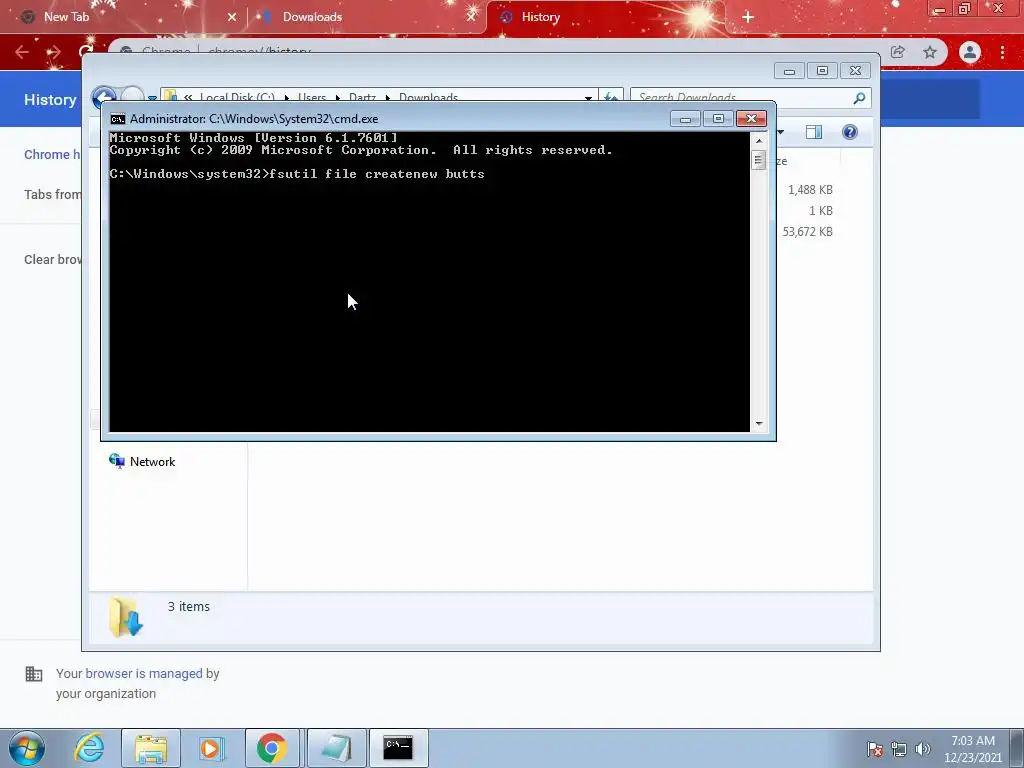
Task: Close the New Tab browser tab
Action: (x=232, y=17)
